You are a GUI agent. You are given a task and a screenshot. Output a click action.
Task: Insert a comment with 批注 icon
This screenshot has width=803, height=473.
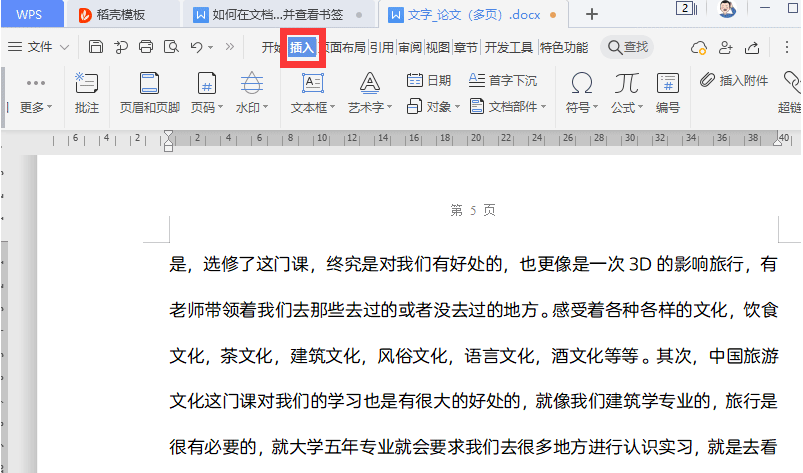pyautogui.click(x=87, y=92)
